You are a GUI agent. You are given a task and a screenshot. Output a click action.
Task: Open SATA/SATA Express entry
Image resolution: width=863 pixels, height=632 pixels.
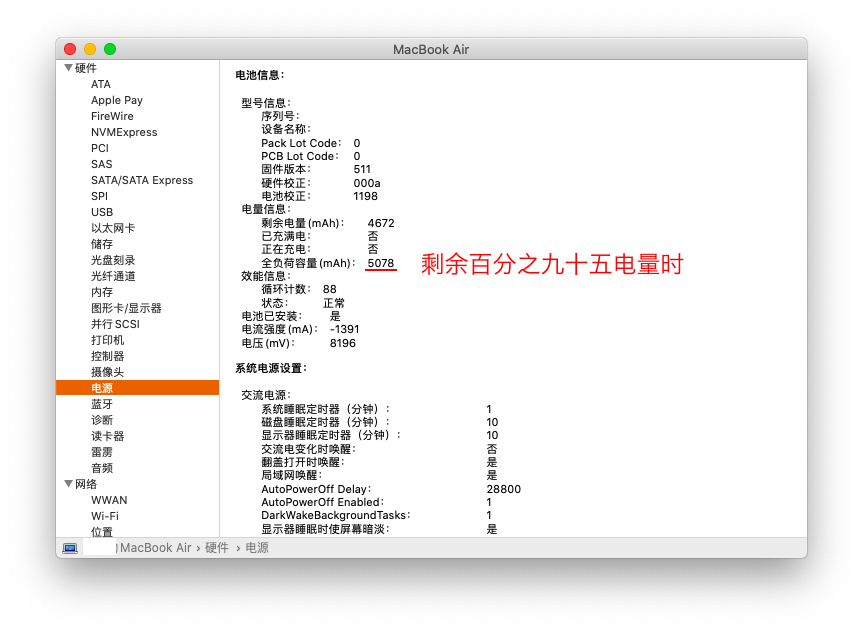click(142, 180)
